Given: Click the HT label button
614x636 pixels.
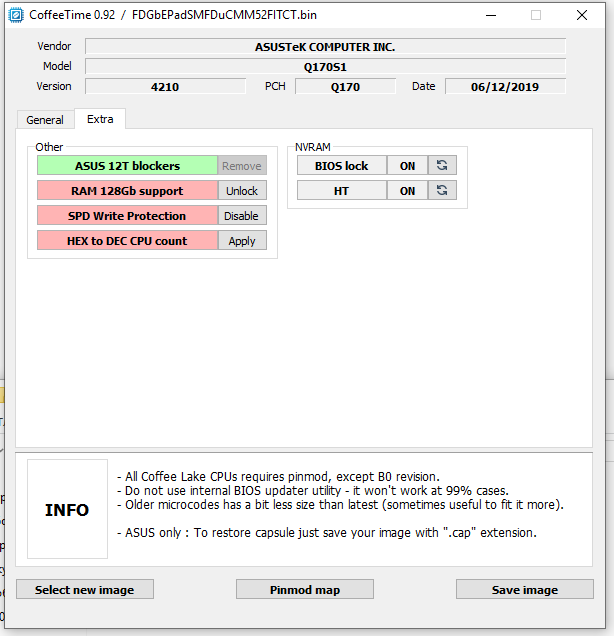Looking at the screenshot, I should pyautogui.click(x=341, y=191).
